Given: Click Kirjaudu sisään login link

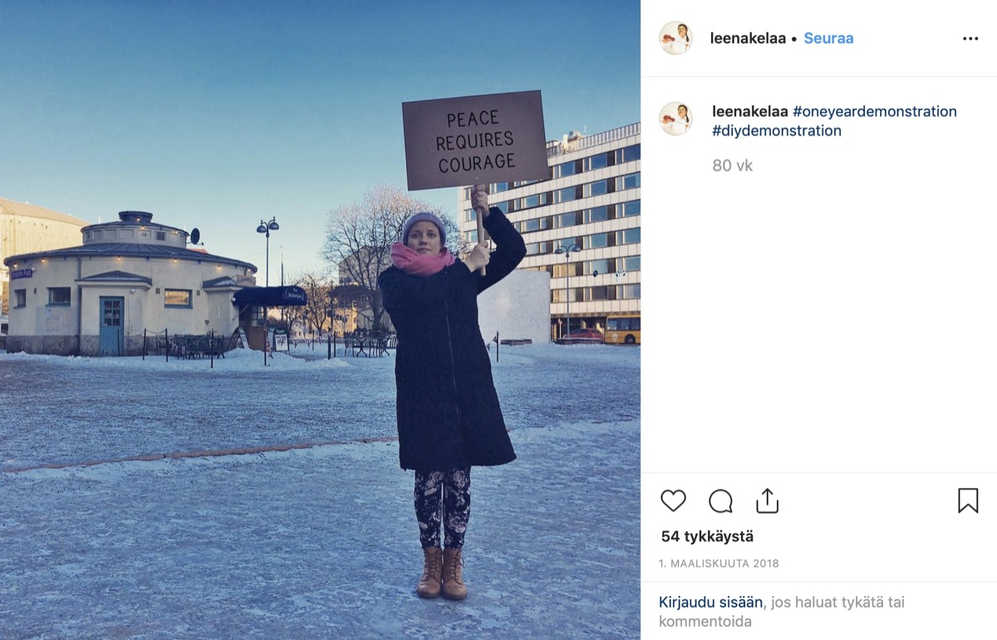Looking at the screenshot, I should tap(710, 602).
